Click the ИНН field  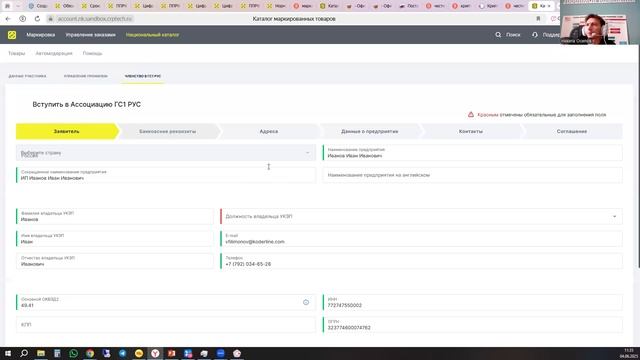pos(473,302)
